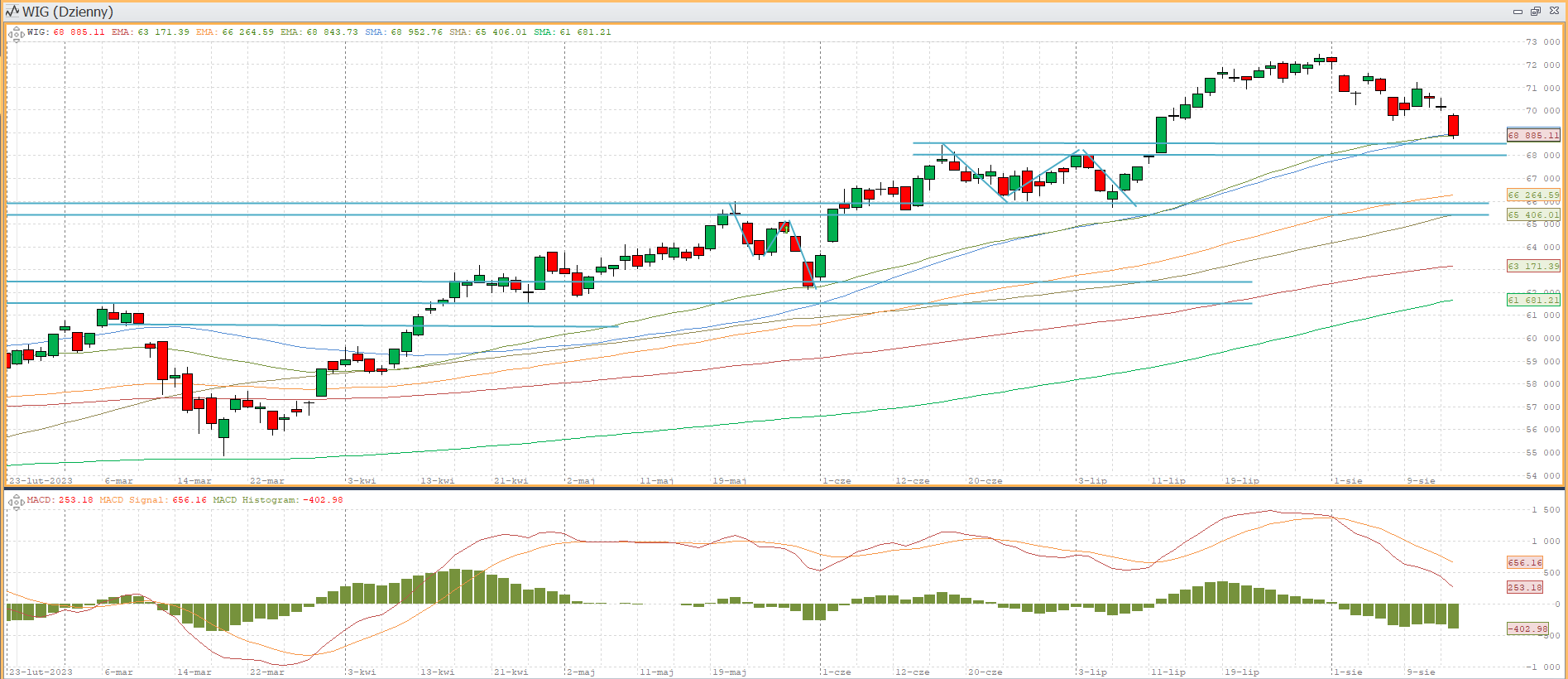
Task: Select the WIG: 68 885.11 legend label
Action: pos(66,32)
